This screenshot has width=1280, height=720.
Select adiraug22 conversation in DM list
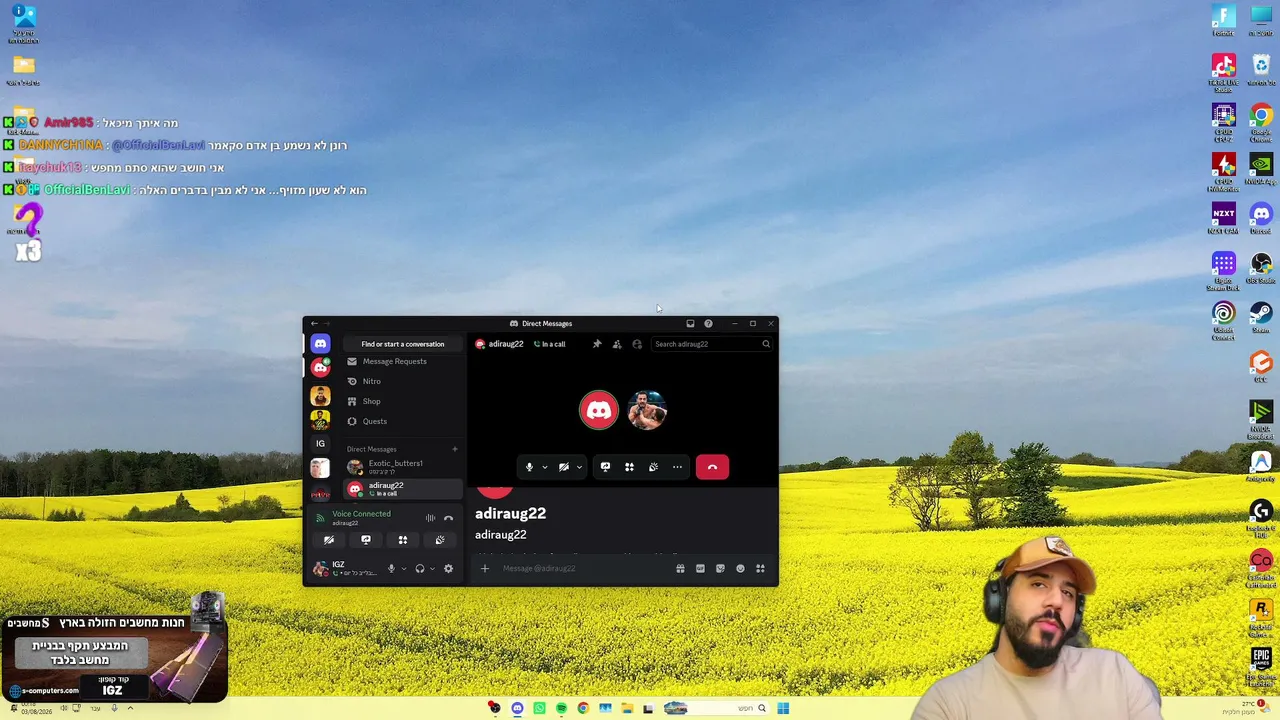click(x=403, y=489)
